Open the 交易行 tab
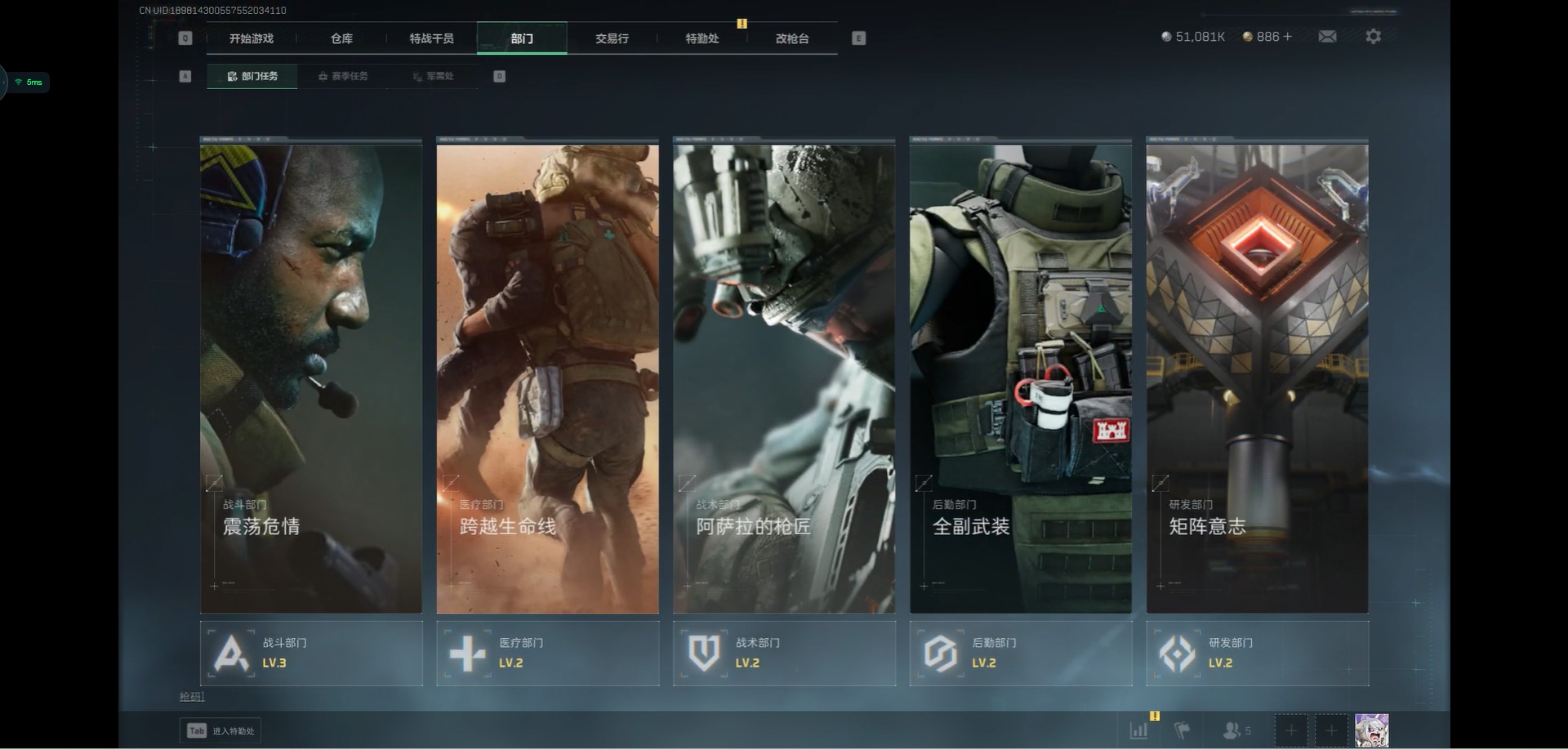Viewport: 1568px width, 750px height. pos(612,38)
